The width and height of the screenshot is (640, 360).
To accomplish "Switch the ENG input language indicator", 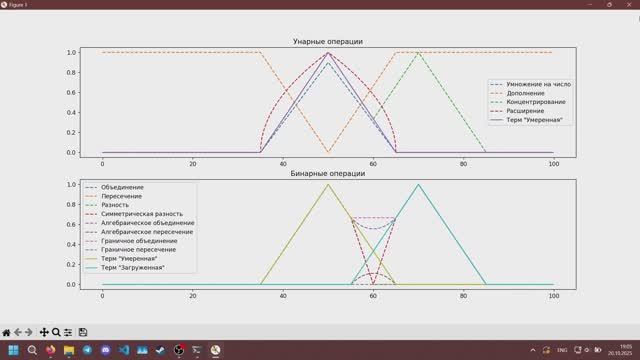I will (562, 350).
